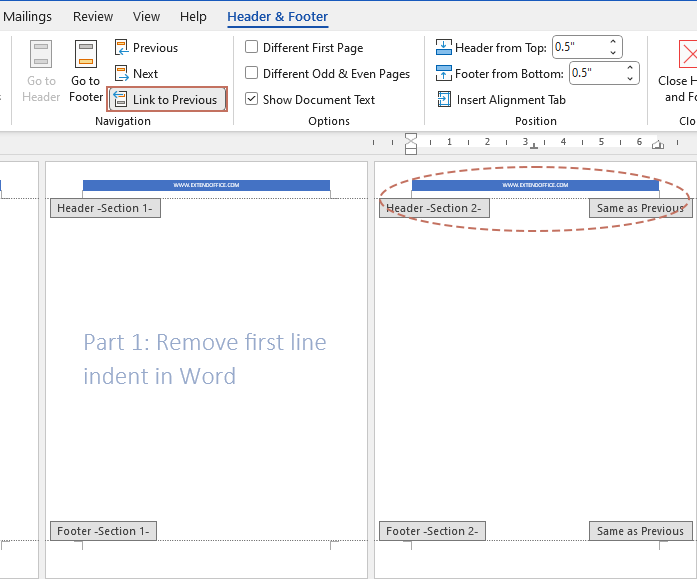697x579 pixels.
Task: Toggle the Link to Previous button
Action: (167, 99)
